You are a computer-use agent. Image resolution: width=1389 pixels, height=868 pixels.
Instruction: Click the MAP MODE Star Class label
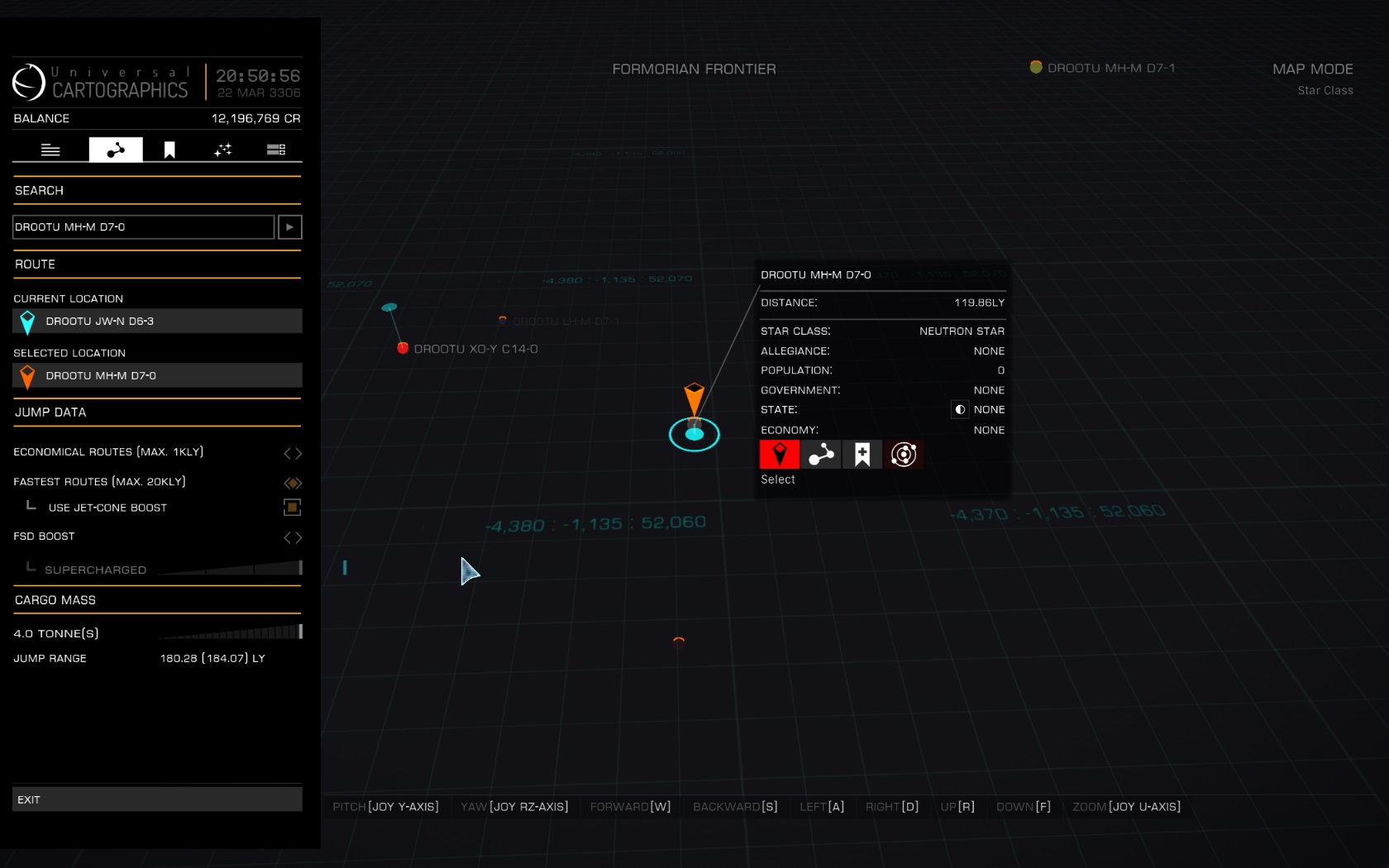point(1325,90)
